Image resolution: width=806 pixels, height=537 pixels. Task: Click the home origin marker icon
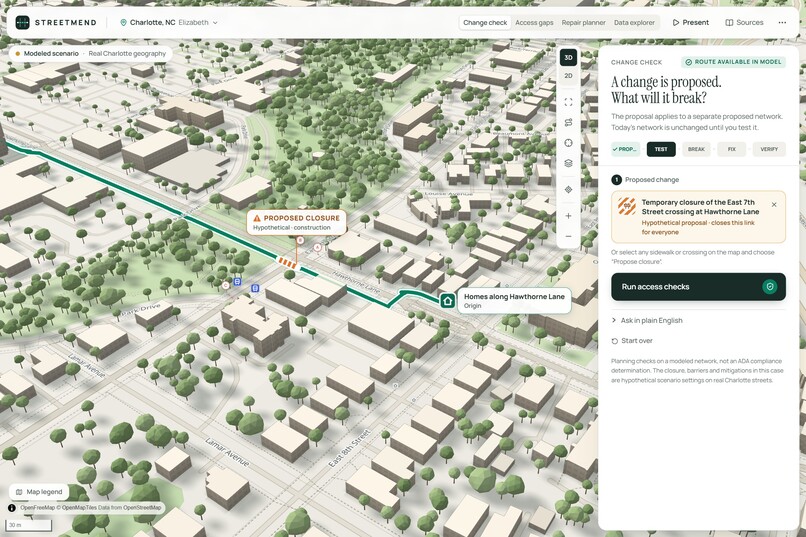point(447,301)
